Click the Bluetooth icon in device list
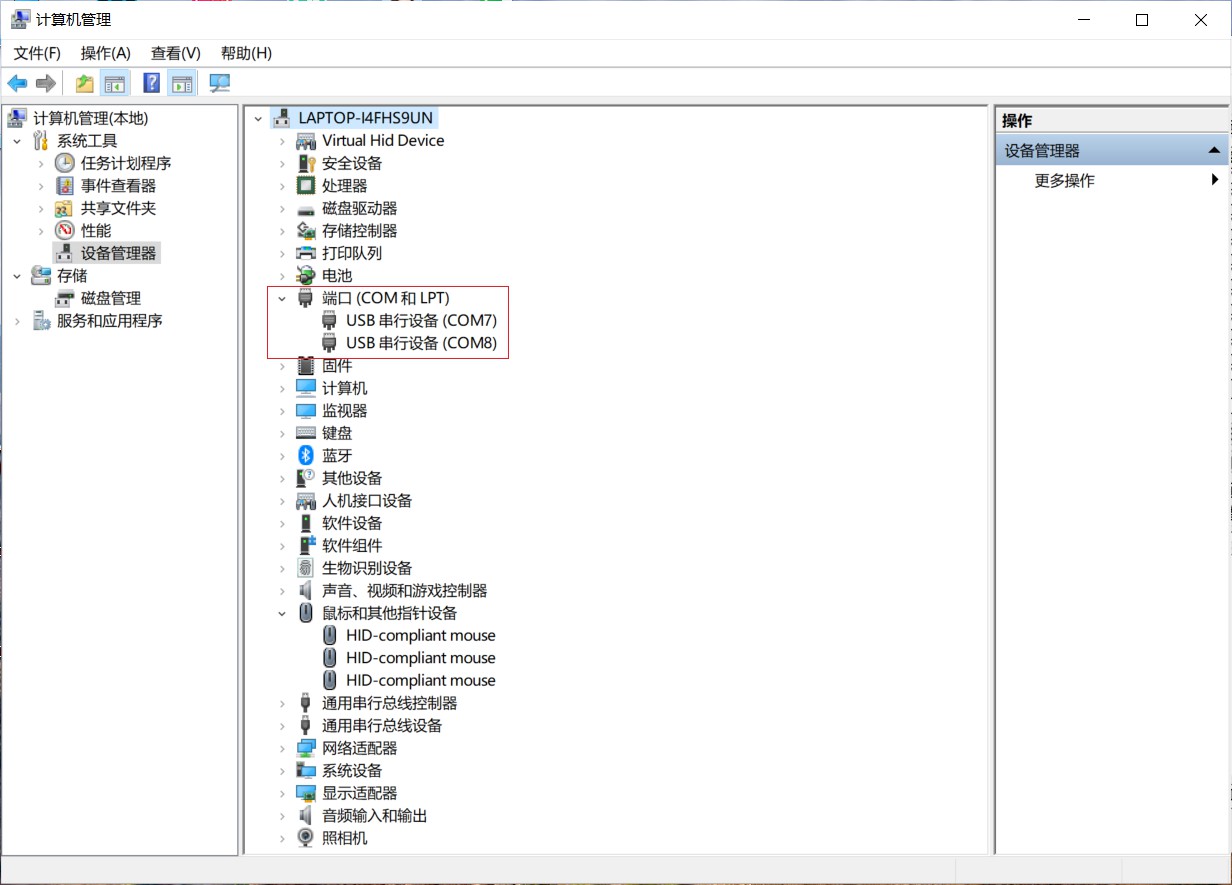This screenshot has height=885, width=1232. coord(306,456)
